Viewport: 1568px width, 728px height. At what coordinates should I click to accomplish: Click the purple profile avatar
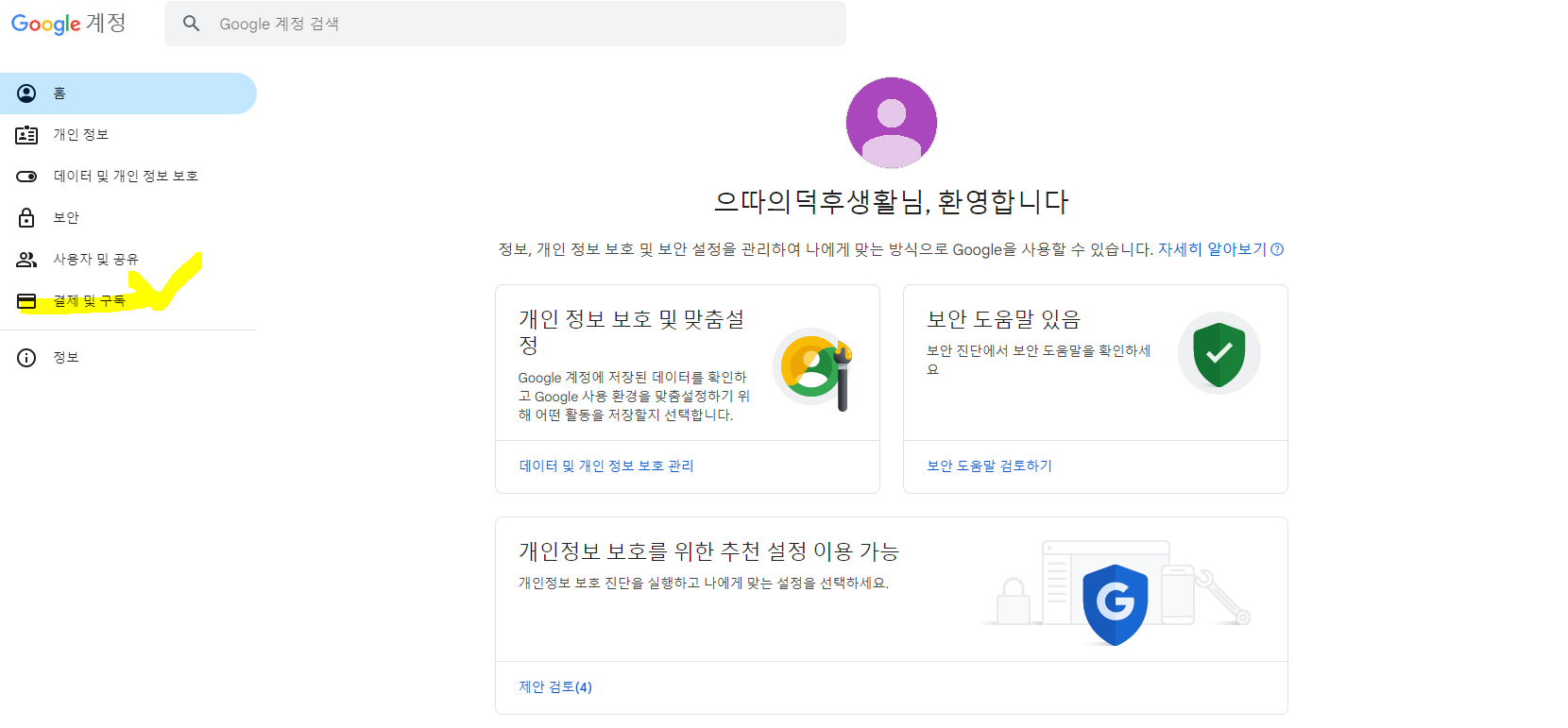(x=892, y=123)
